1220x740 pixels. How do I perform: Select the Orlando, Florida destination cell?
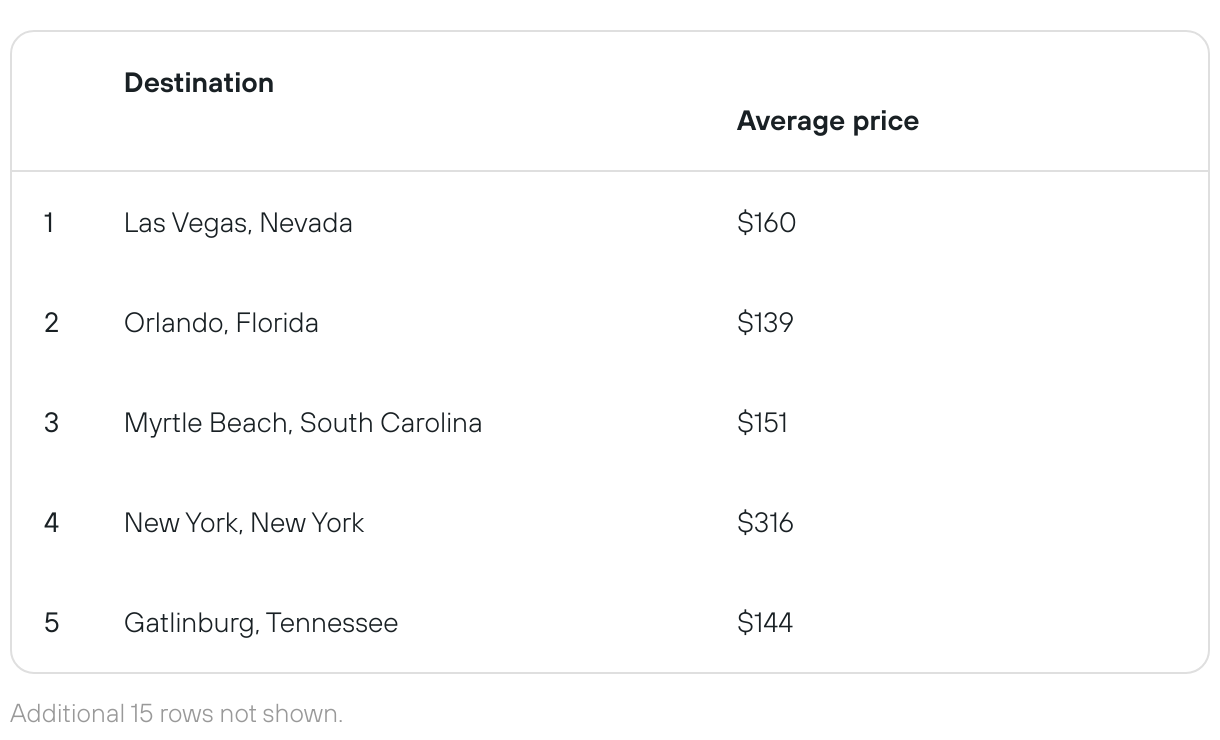pos(221,322)
